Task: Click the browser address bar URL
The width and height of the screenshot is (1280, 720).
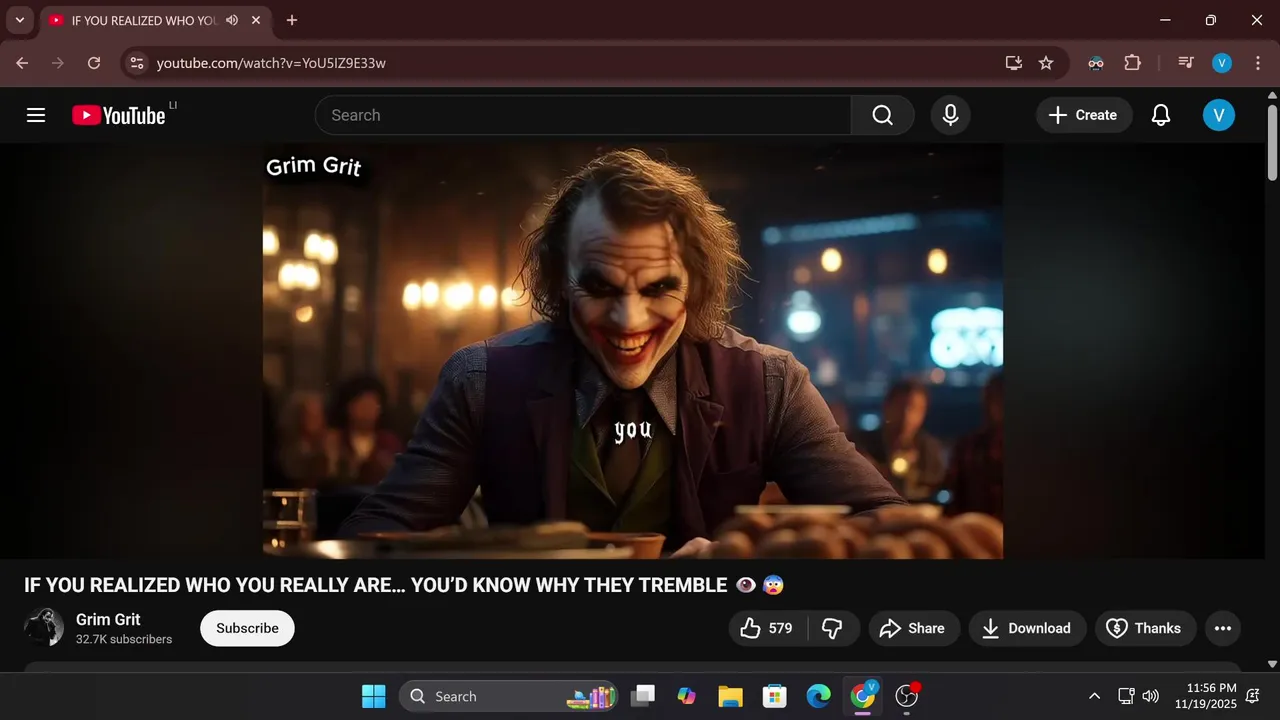Action: [271, 63]
